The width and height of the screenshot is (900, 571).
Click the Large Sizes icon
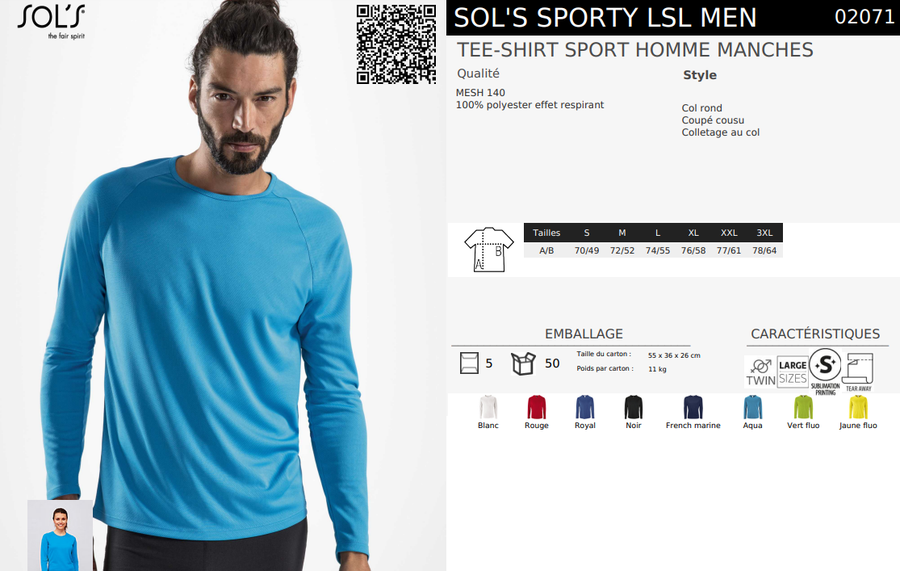(x=793, y=371)
